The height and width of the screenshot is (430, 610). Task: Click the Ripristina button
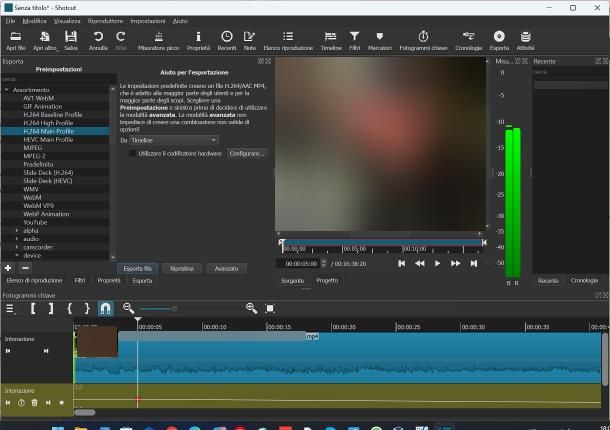click(x=182, y=269)
